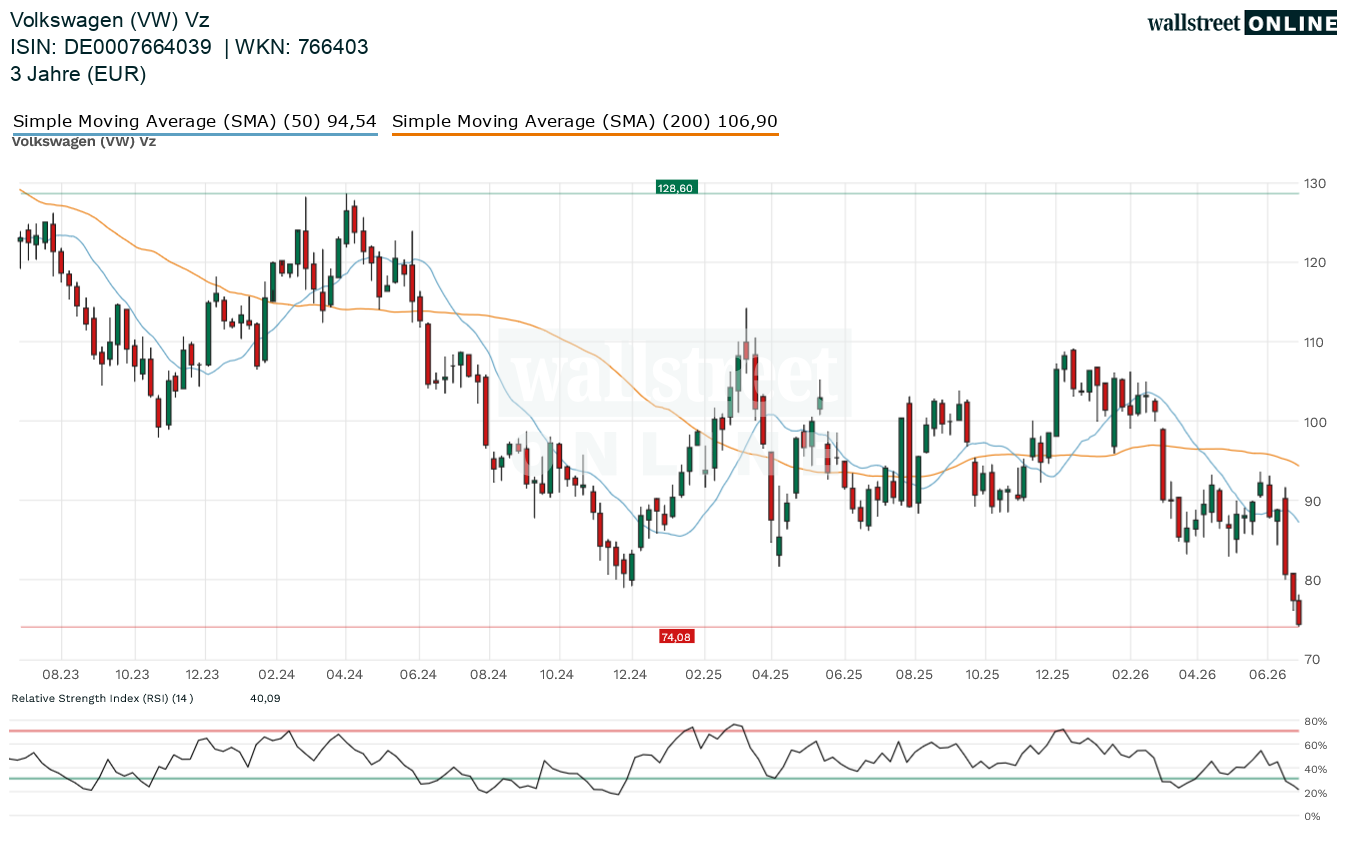
Task: Click the 04.25 date axis label
Action: point(770,674)
